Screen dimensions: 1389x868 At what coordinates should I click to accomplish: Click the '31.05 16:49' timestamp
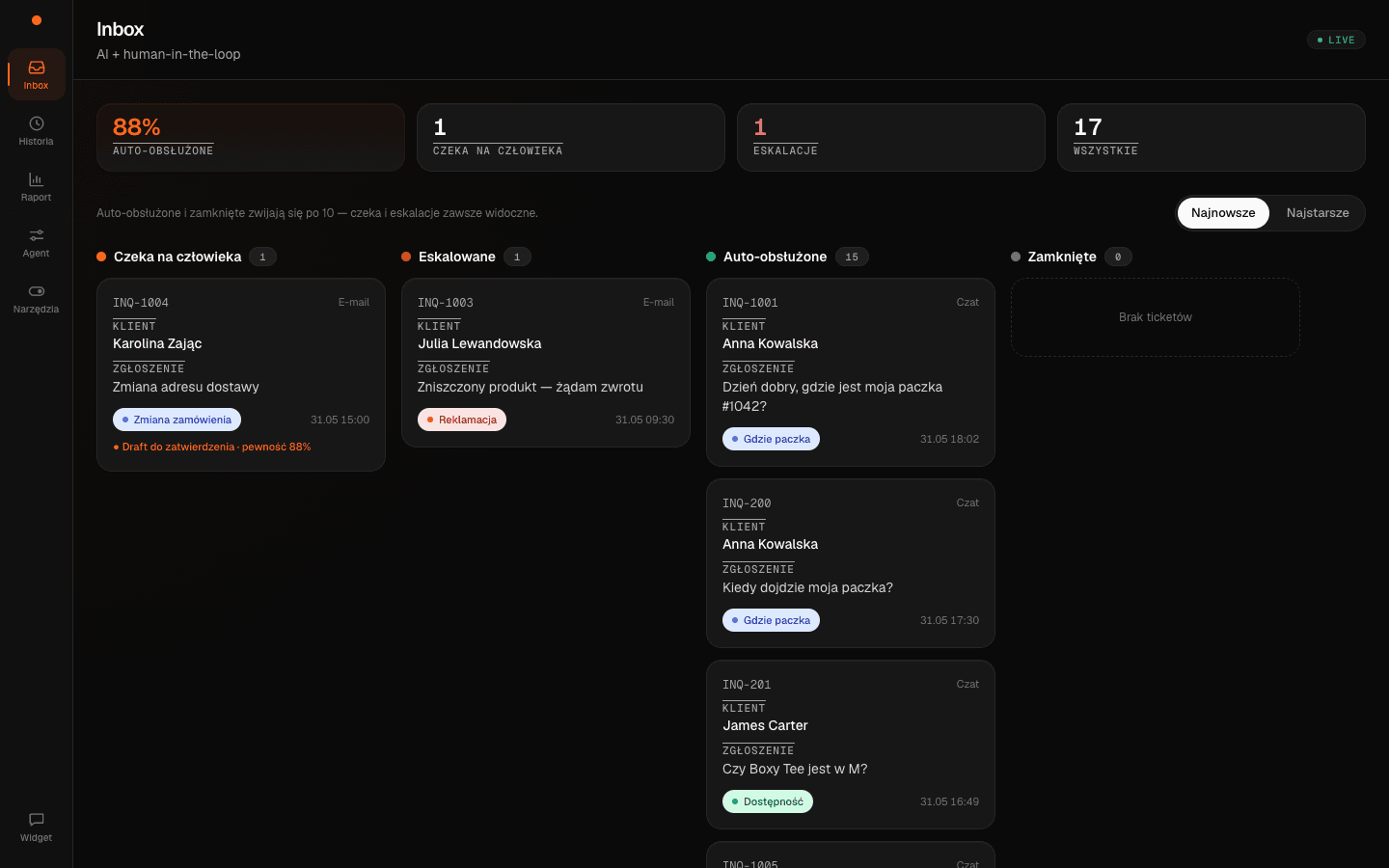click(x=949, y=801)
